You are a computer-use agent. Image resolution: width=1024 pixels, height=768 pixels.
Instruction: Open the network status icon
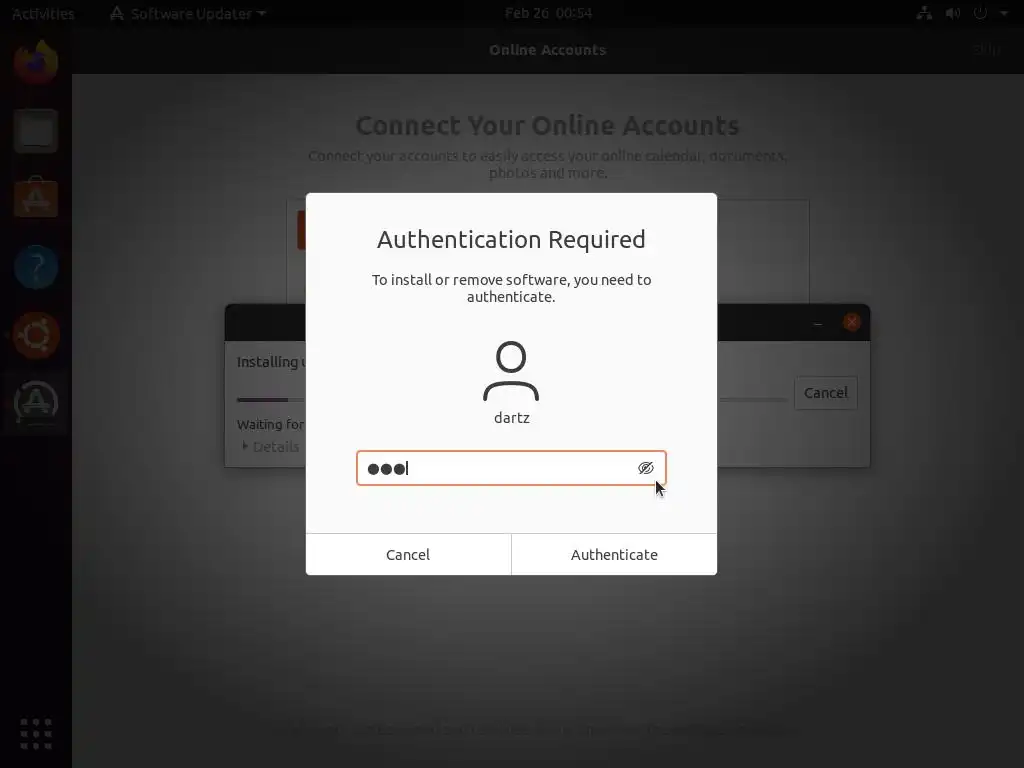click(924, 13)
